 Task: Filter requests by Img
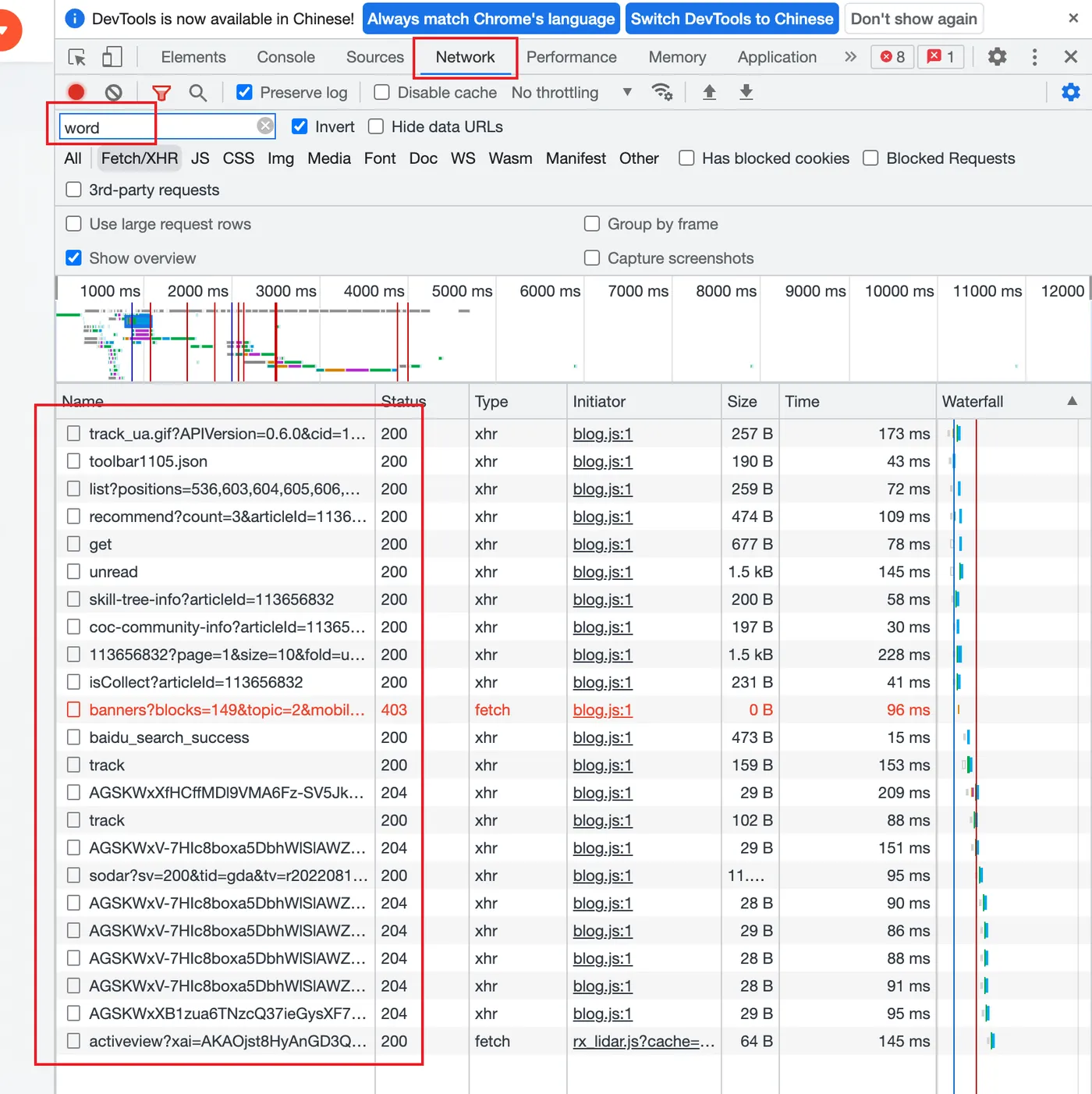(281, 158)
